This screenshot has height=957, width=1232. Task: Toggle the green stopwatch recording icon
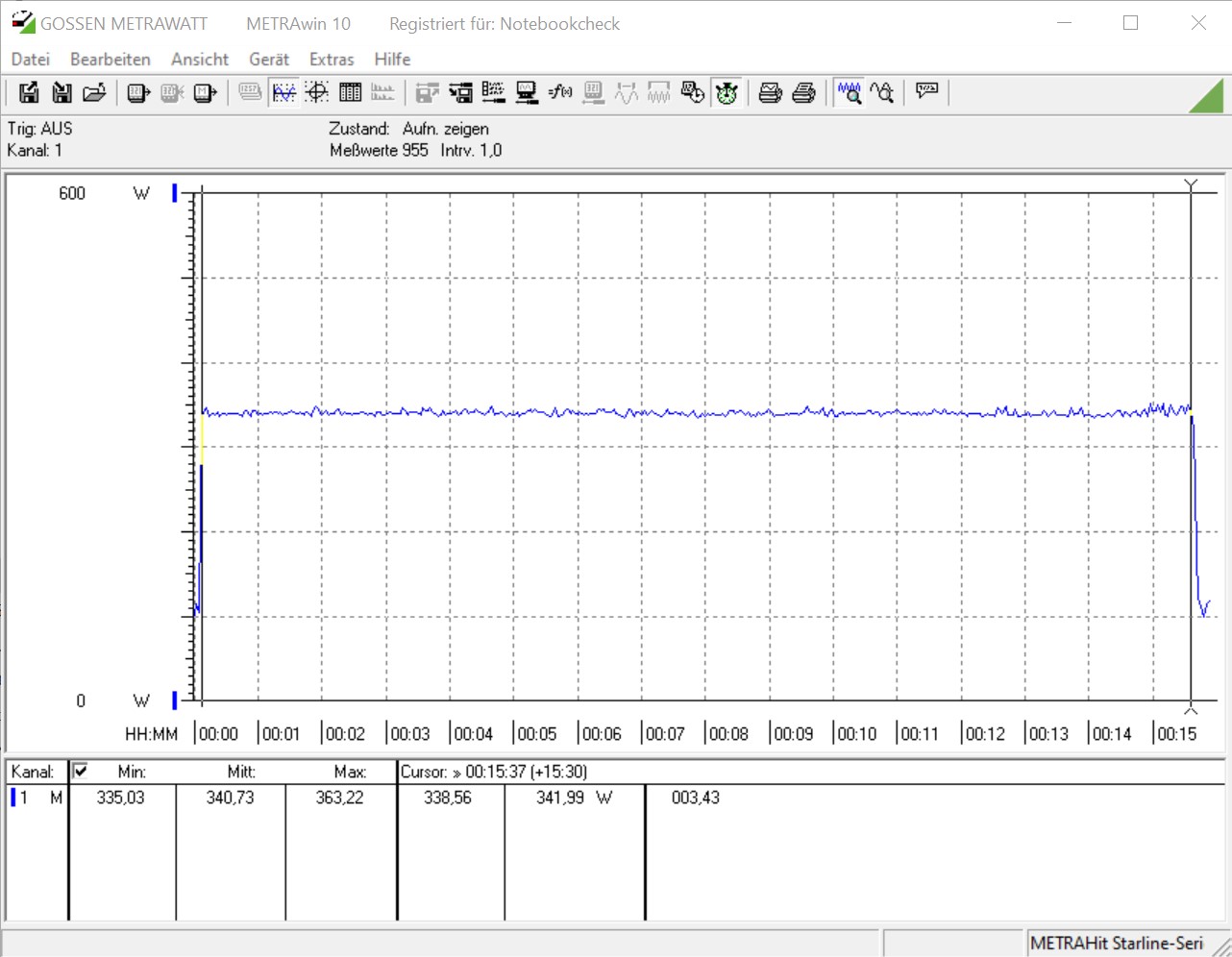pyautogui.click(x=727, y=92)
